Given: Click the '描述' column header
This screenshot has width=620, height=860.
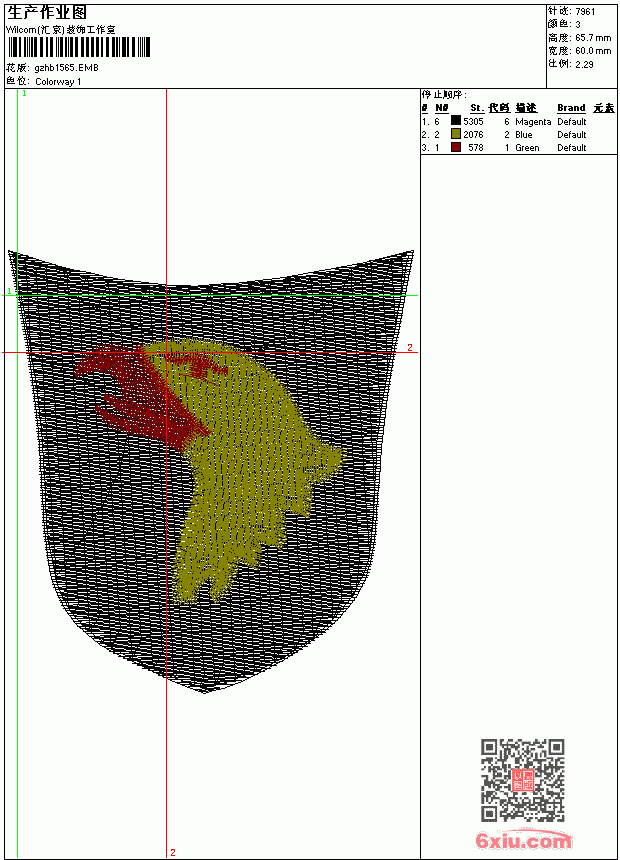Looking at the screenshot, I should coord(526,108).
